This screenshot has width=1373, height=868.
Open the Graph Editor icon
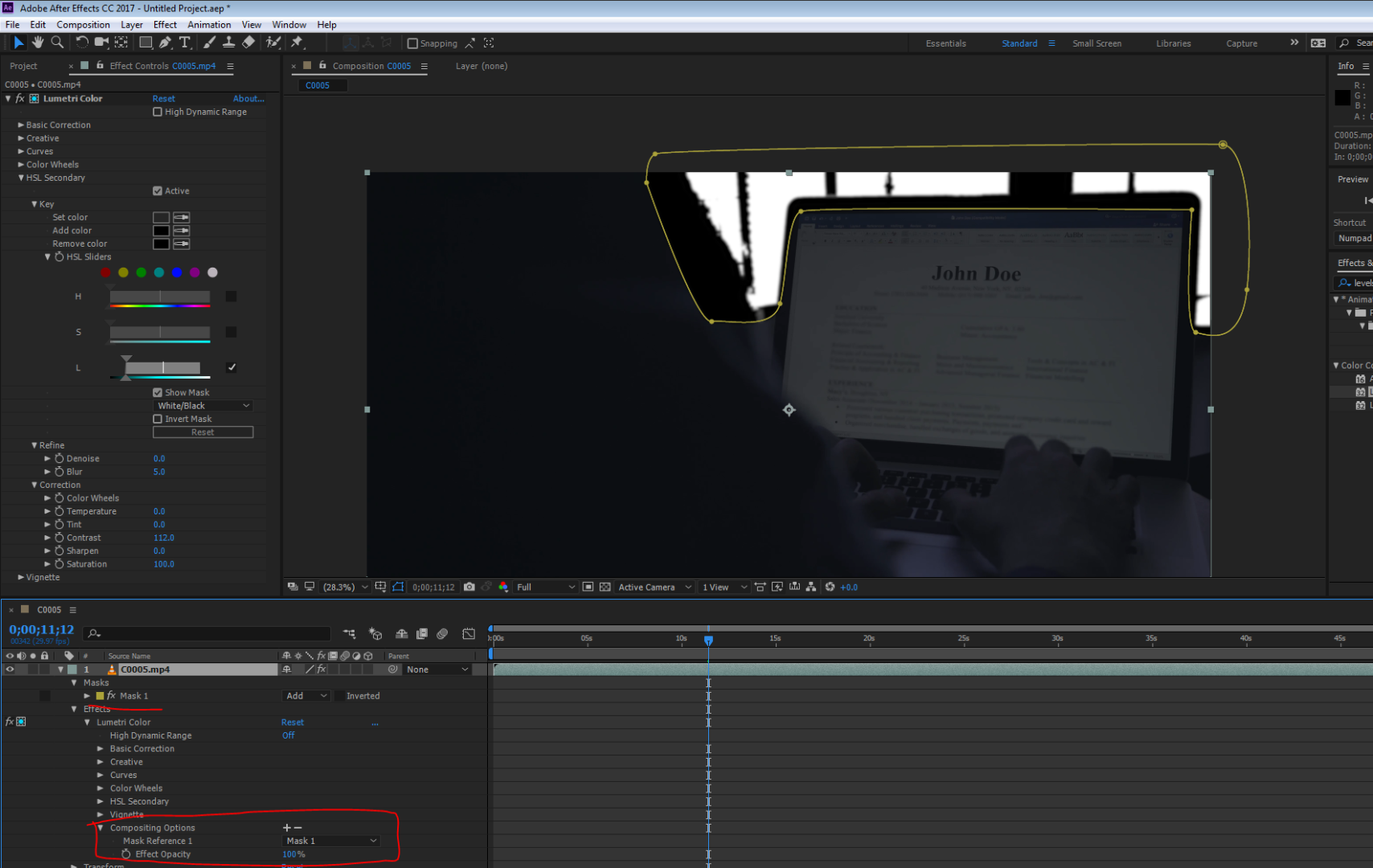tap(469, 634)
